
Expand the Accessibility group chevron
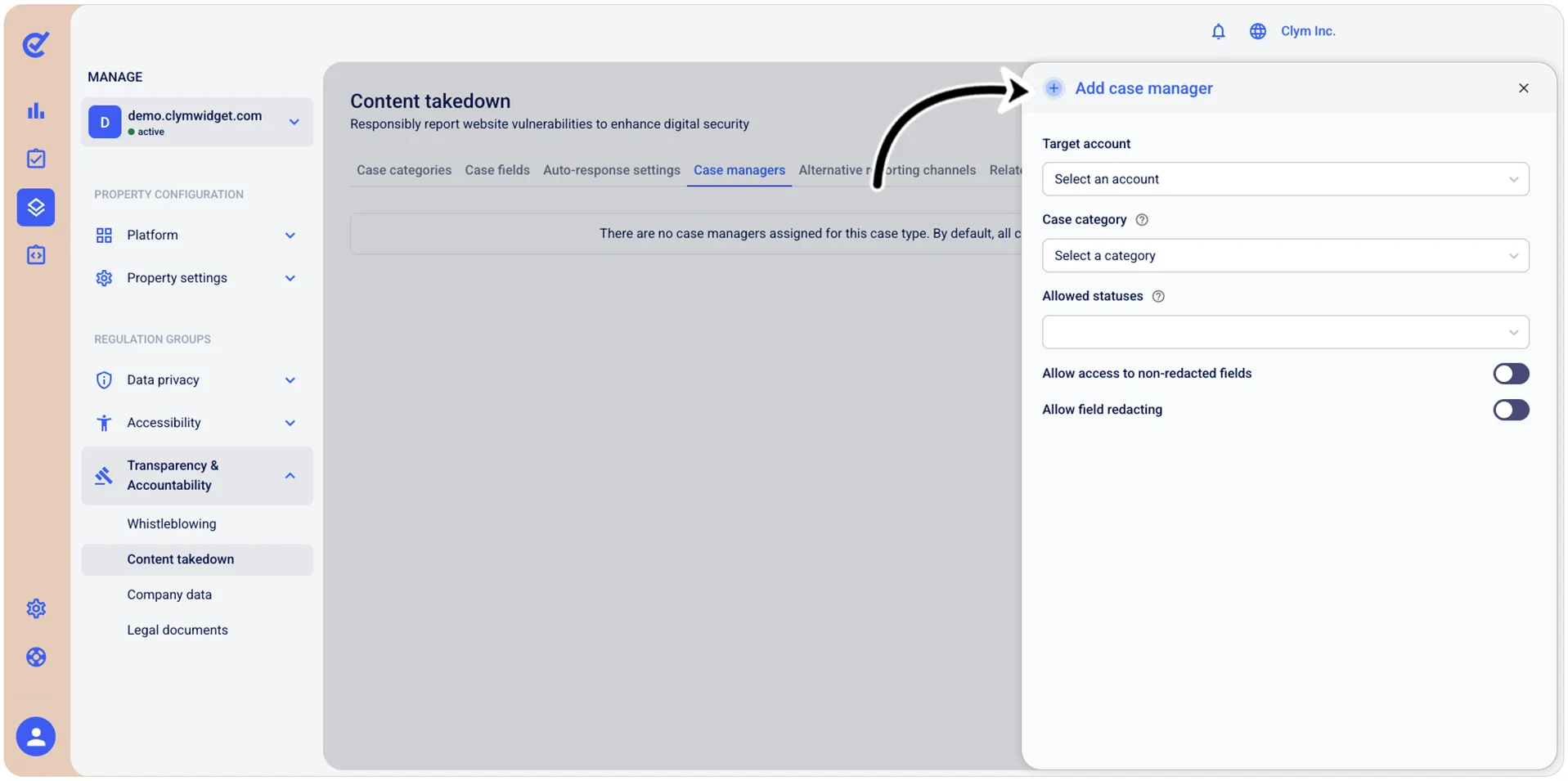point(290,423)
